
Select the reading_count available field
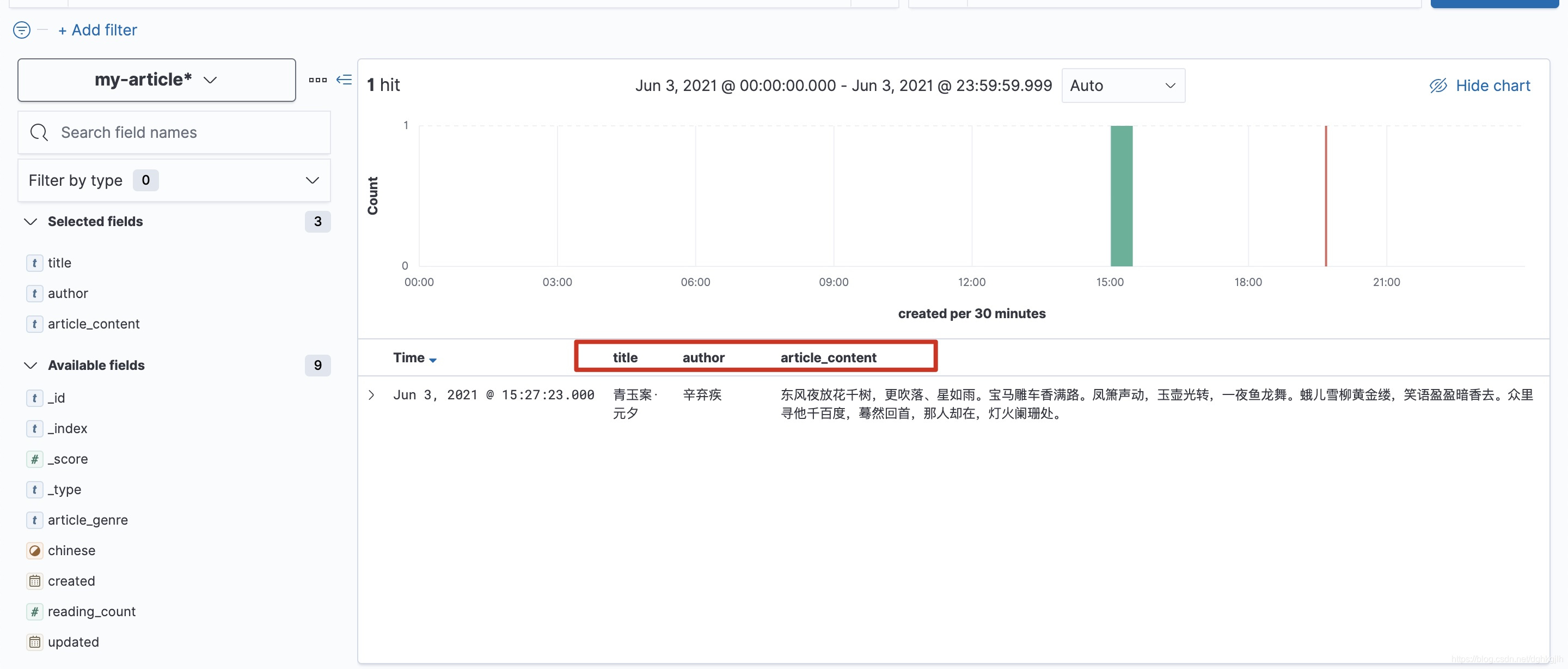(x=91, y=612)
